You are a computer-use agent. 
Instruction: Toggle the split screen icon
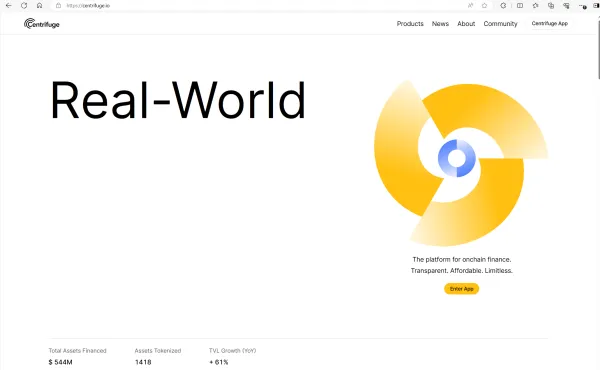[x=520, y=5]
